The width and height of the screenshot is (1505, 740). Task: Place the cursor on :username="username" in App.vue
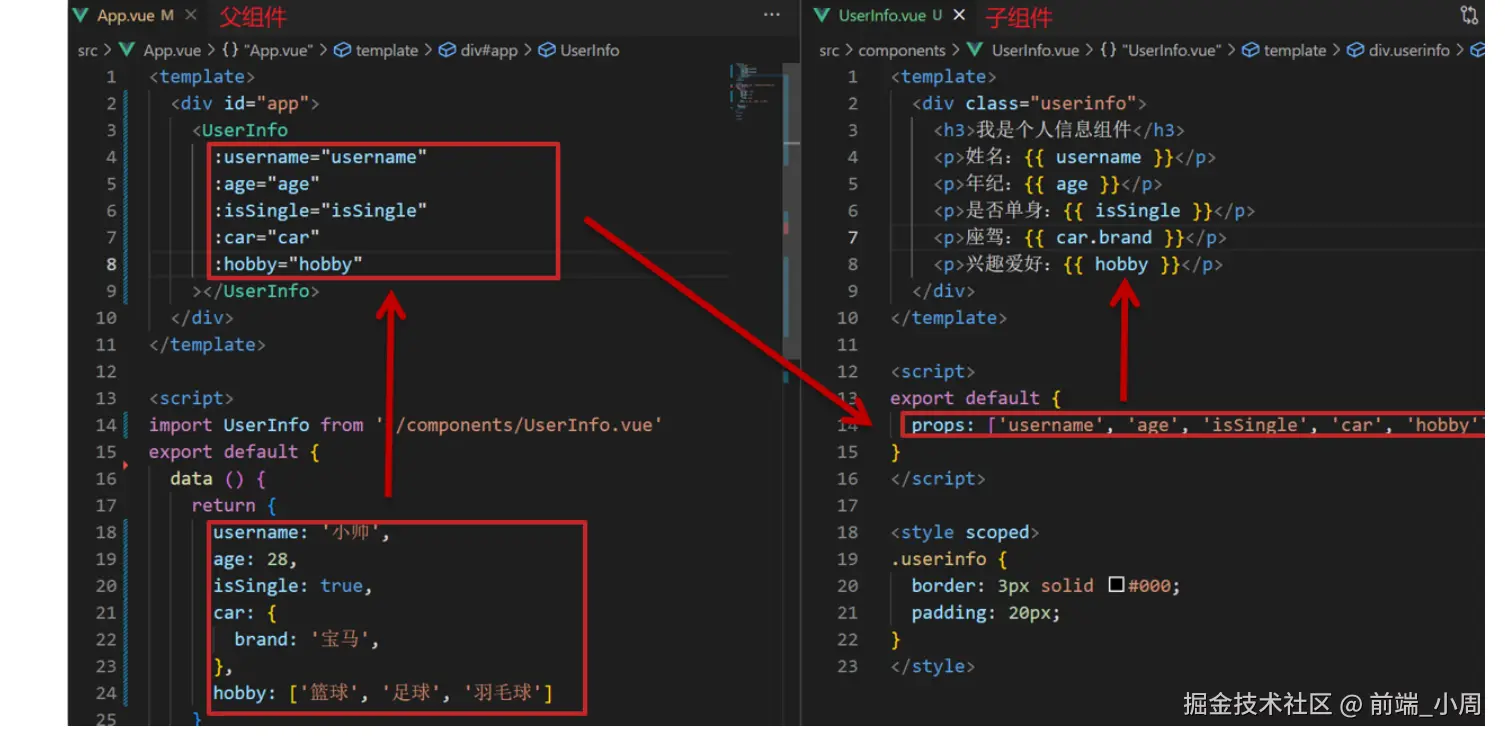(320, 157)
